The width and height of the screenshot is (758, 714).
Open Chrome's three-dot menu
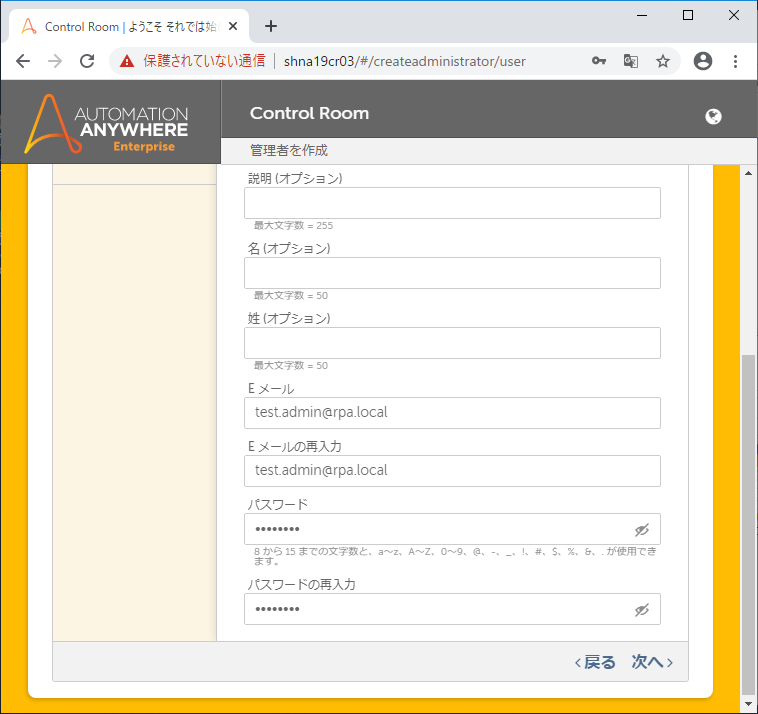735,61
